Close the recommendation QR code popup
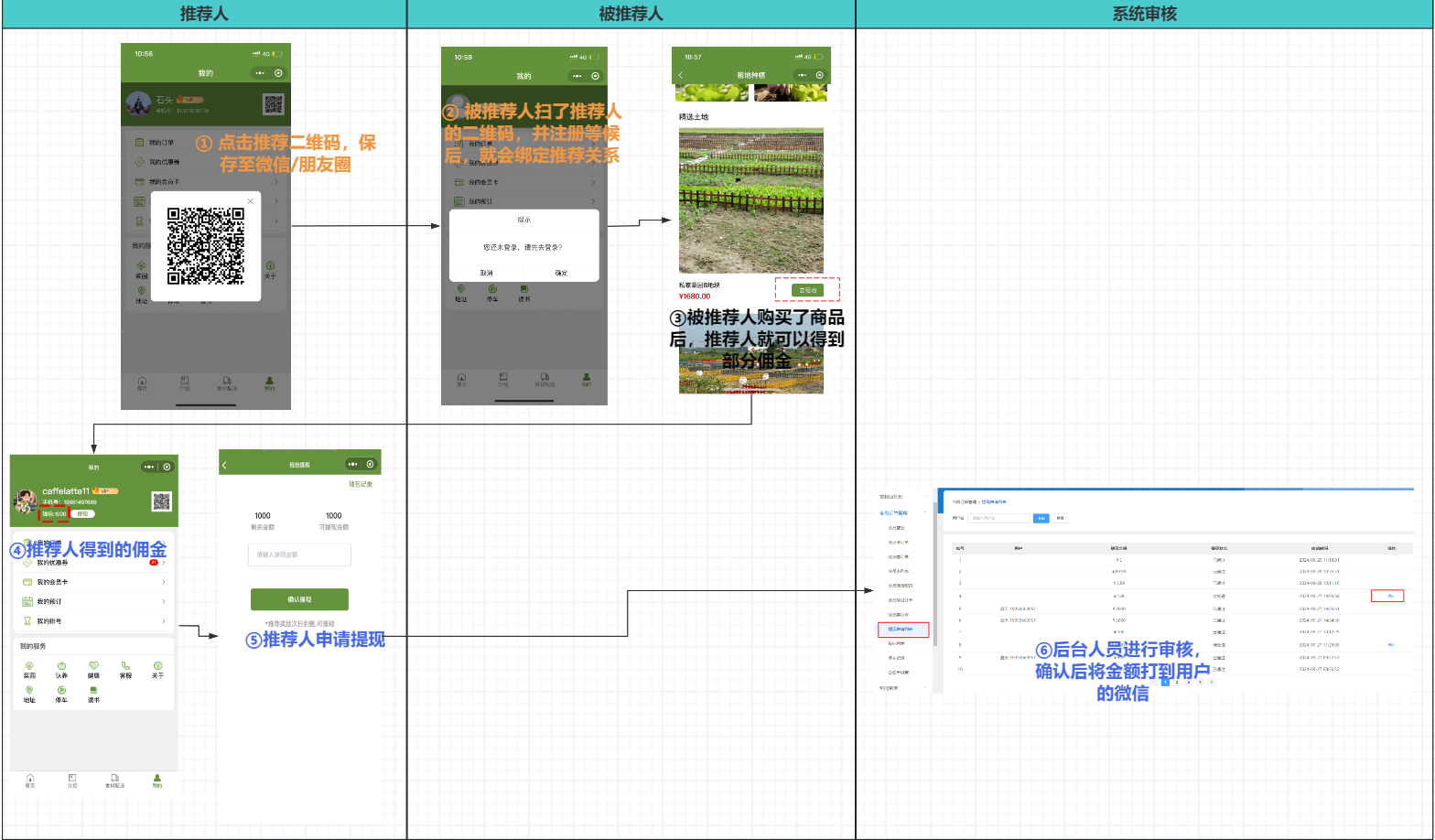Image resolution: width=1435 pixels, height=840 pixels. 251,201
